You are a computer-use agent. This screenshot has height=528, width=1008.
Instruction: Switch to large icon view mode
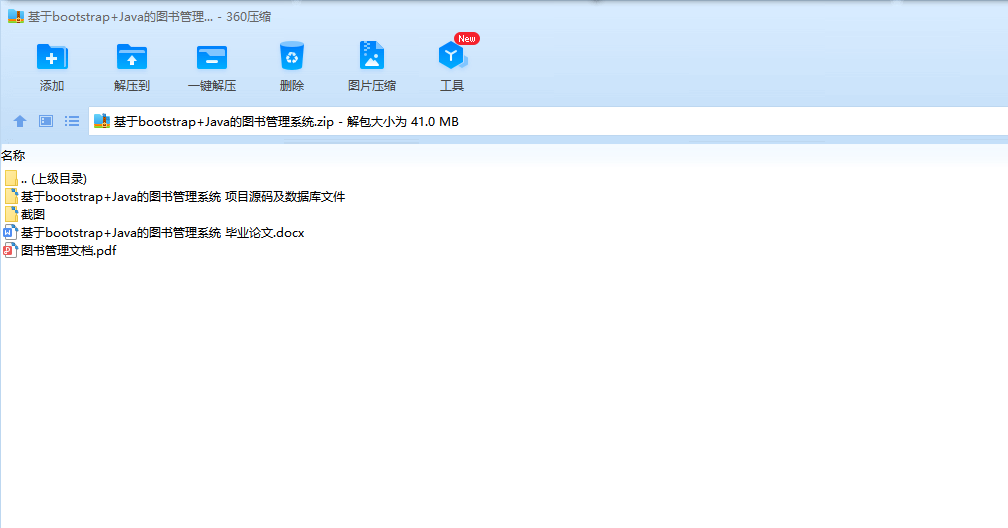coord(46,121)
